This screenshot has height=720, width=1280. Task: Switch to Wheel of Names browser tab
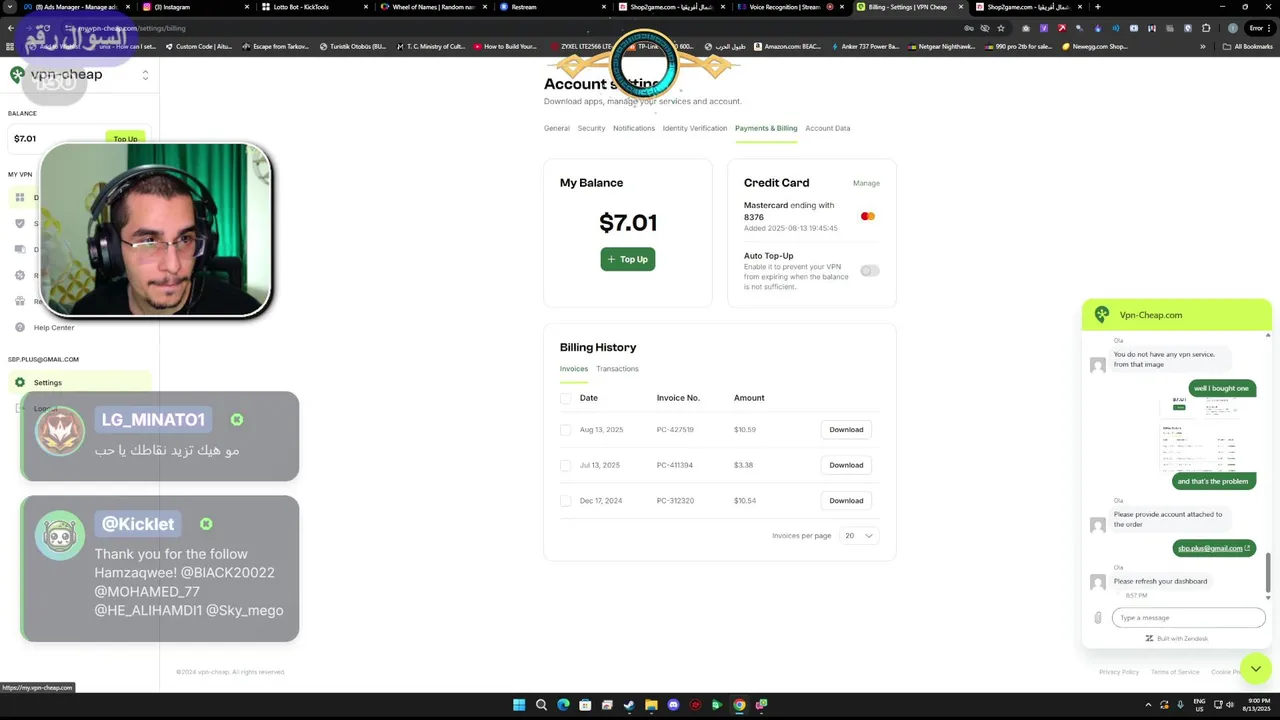tap(434, 7)
